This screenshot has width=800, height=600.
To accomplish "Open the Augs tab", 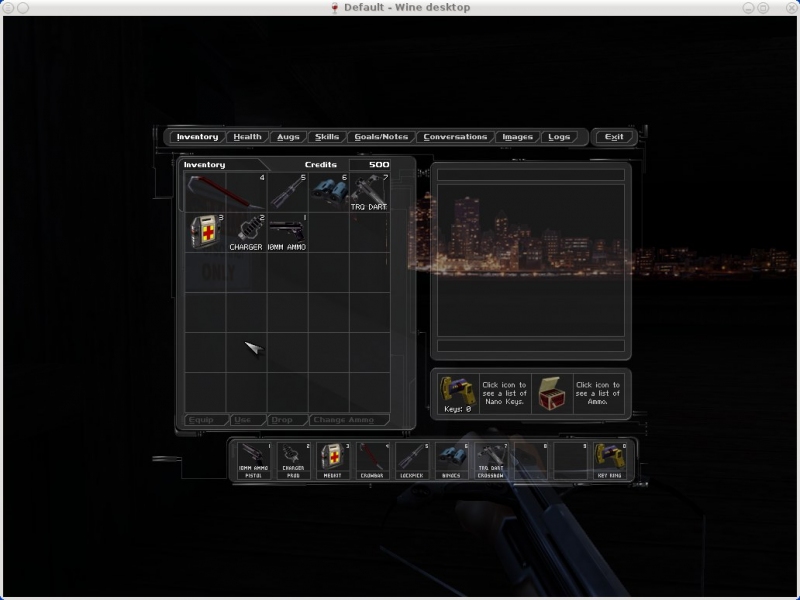I will [288, 137].
